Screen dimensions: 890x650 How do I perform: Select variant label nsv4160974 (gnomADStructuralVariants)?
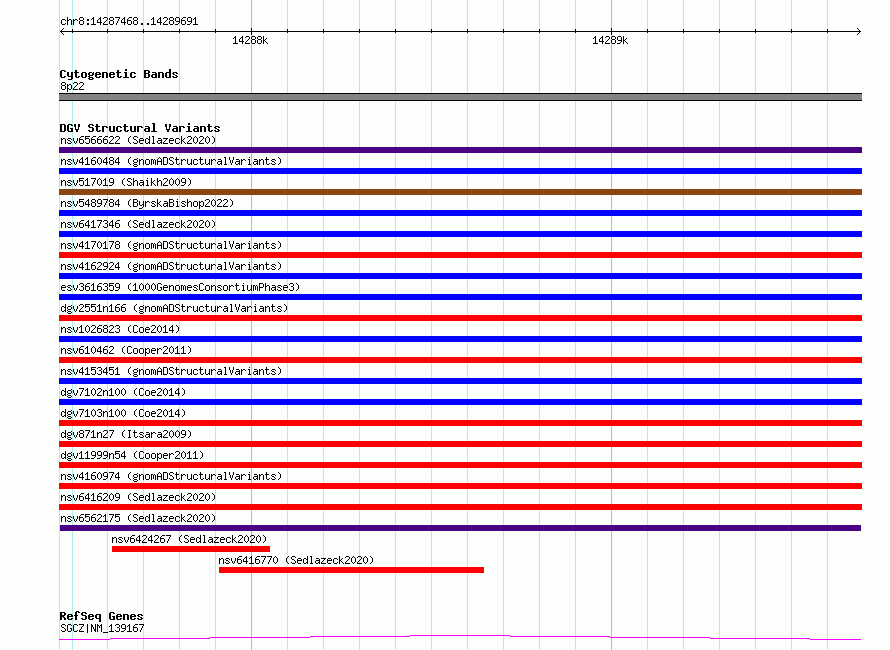coord(171,476)
